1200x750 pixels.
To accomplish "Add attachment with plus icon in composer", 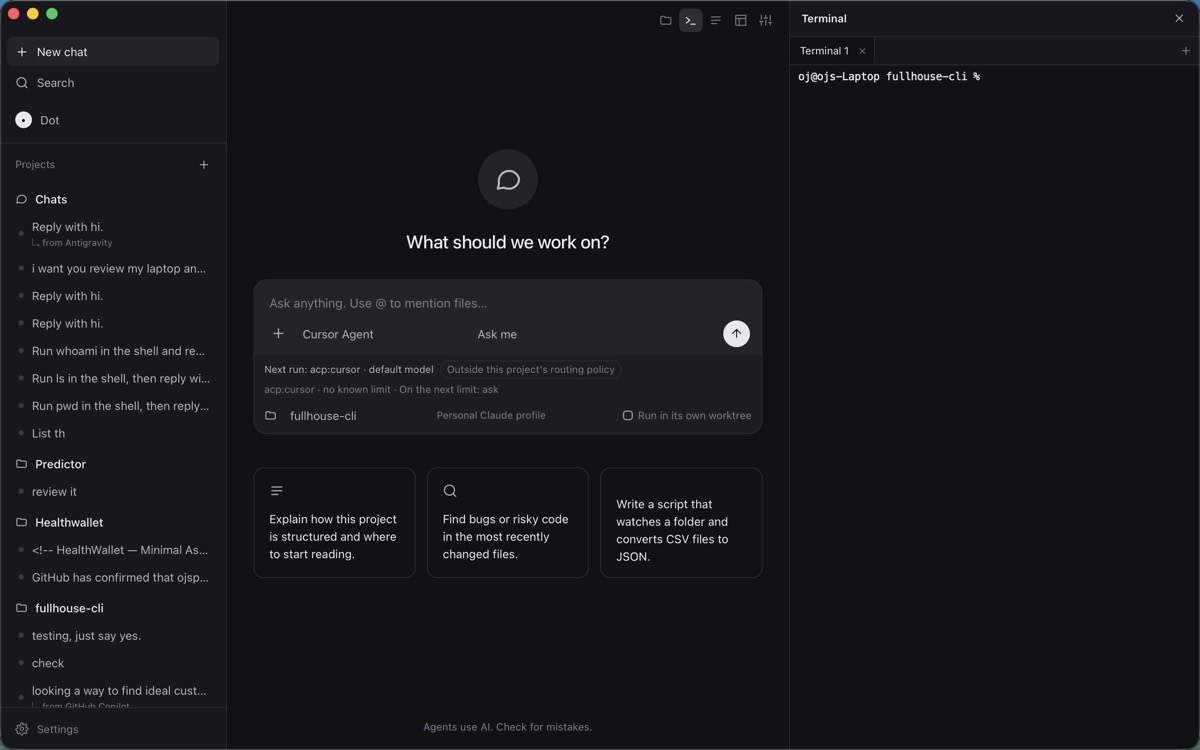I will [x=278, y=334].
